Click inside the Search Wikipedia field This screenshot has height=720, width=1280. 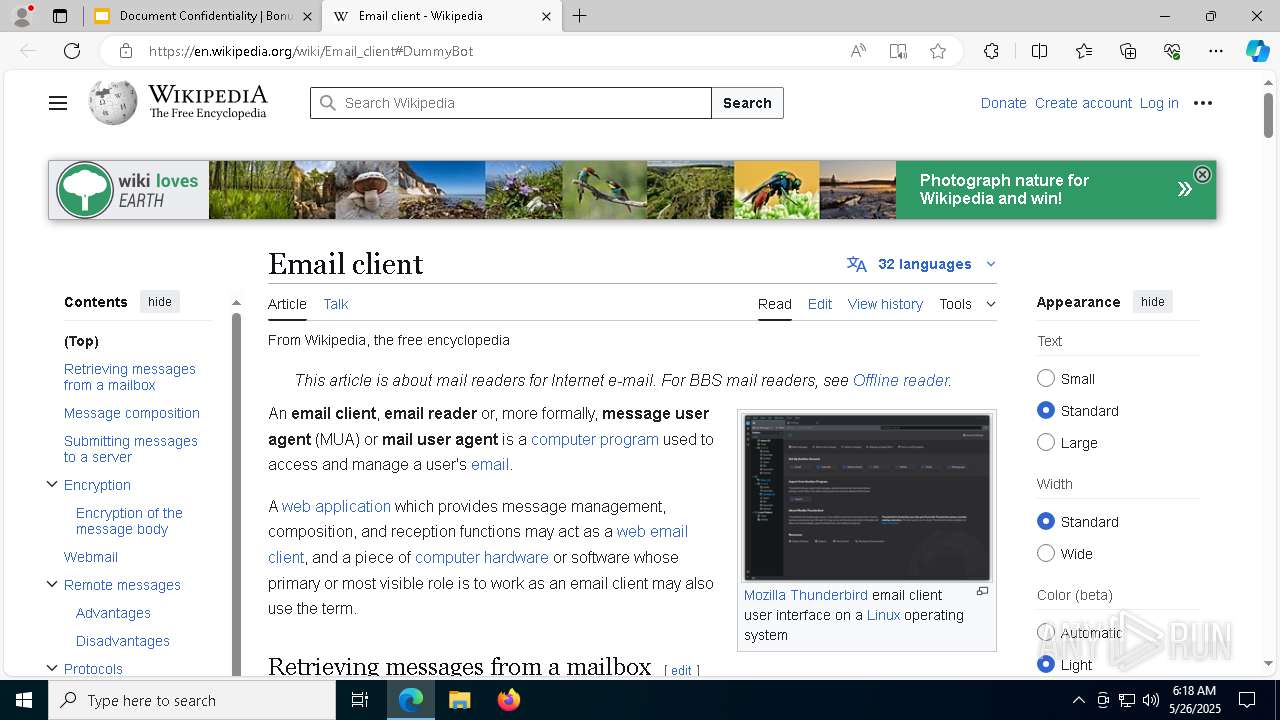coord(510,103)
